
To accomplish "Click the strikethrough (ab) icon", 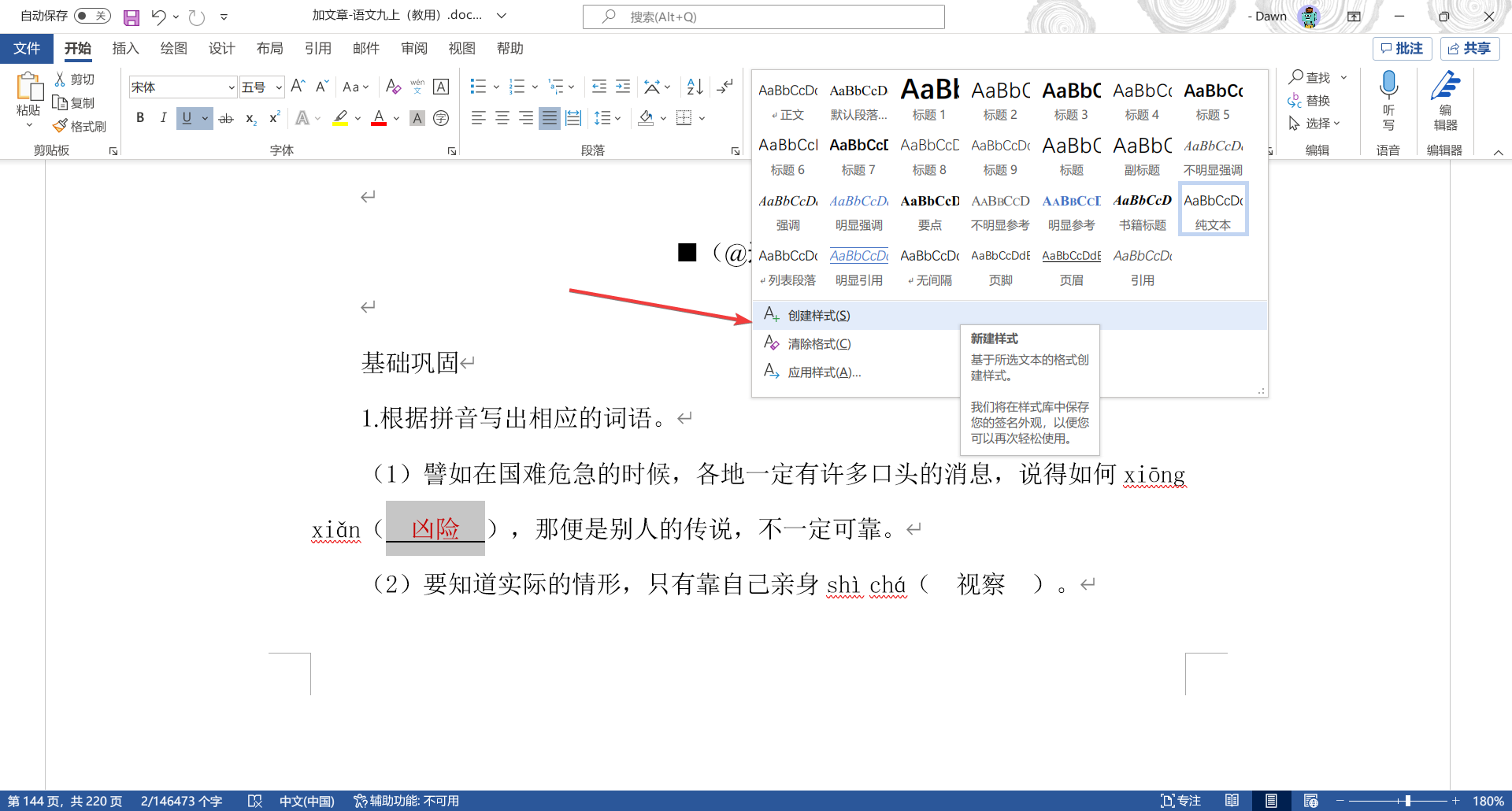I will [x=226, y=118].
